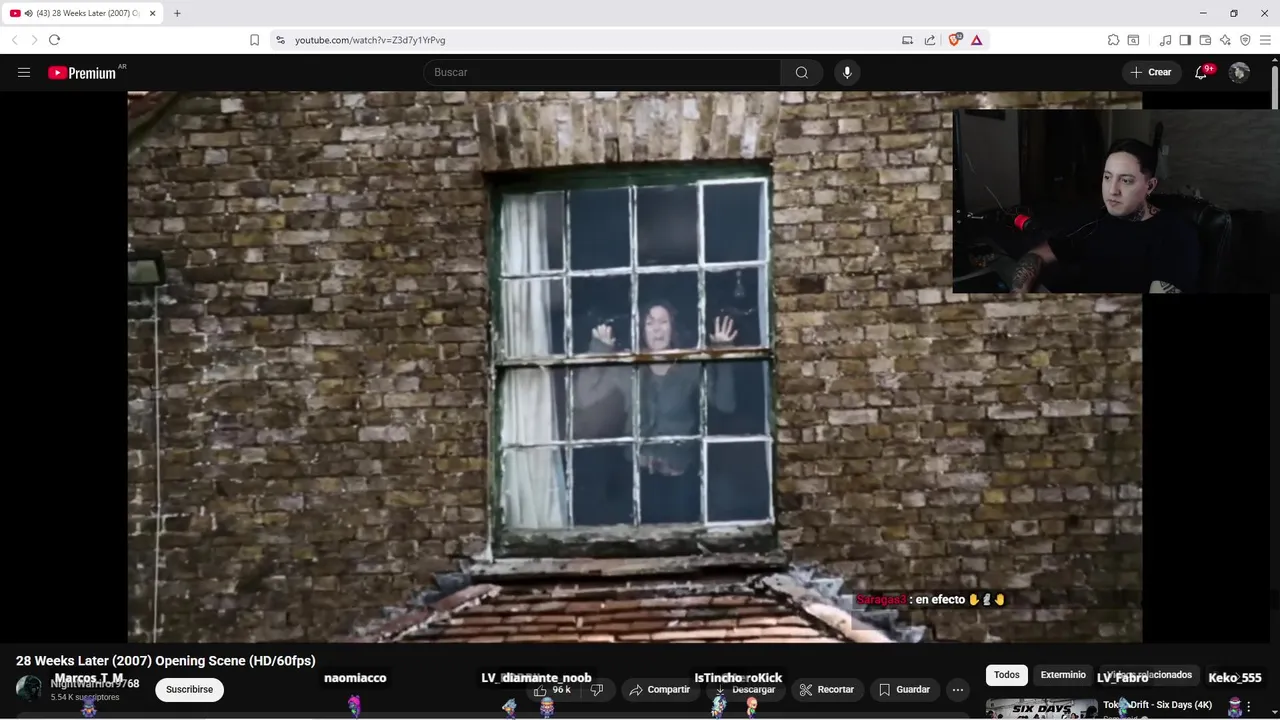Screen dimensions: 1280x720
Task: Open the notifications bell
Action: point(1201,72)
